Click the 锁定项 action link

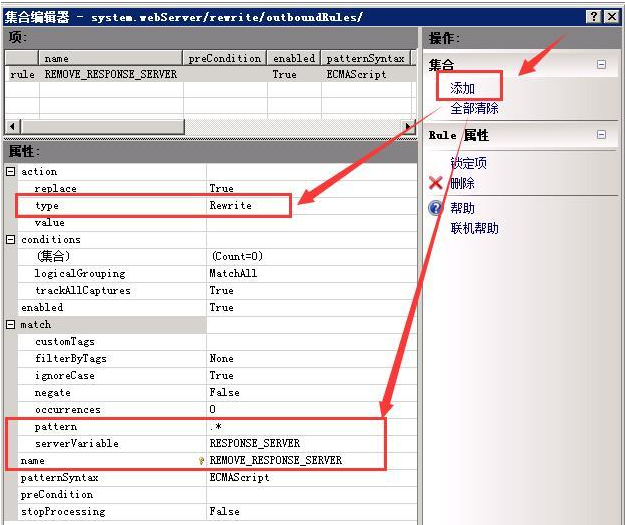pyautogui.click(x=468, y=163)
